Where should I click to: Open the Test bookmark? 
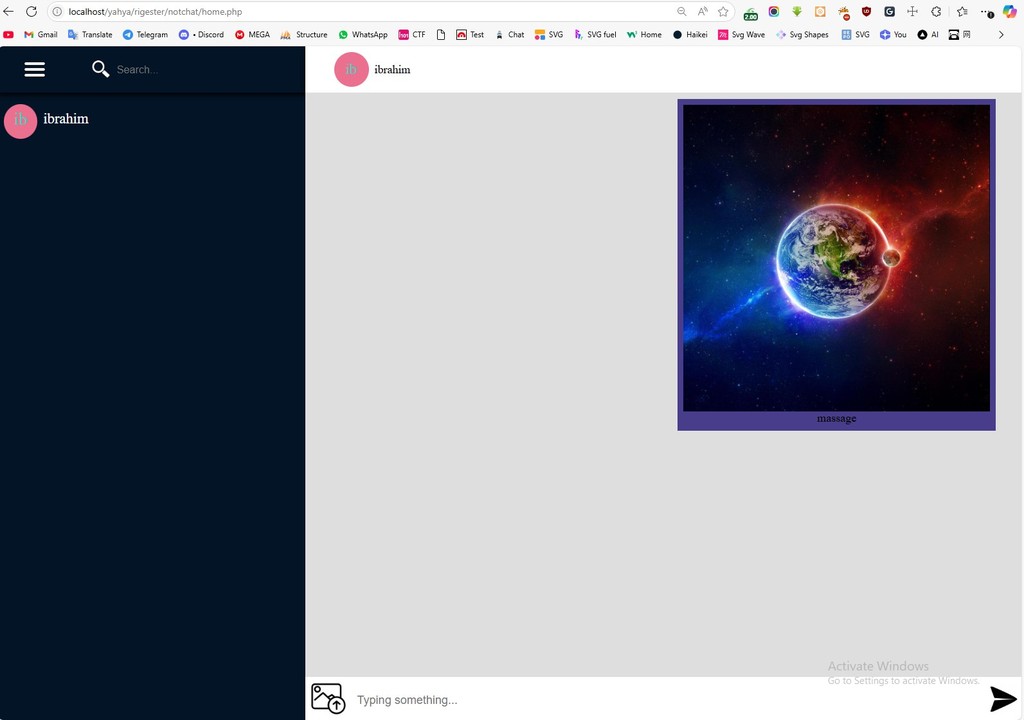[470, 35]
